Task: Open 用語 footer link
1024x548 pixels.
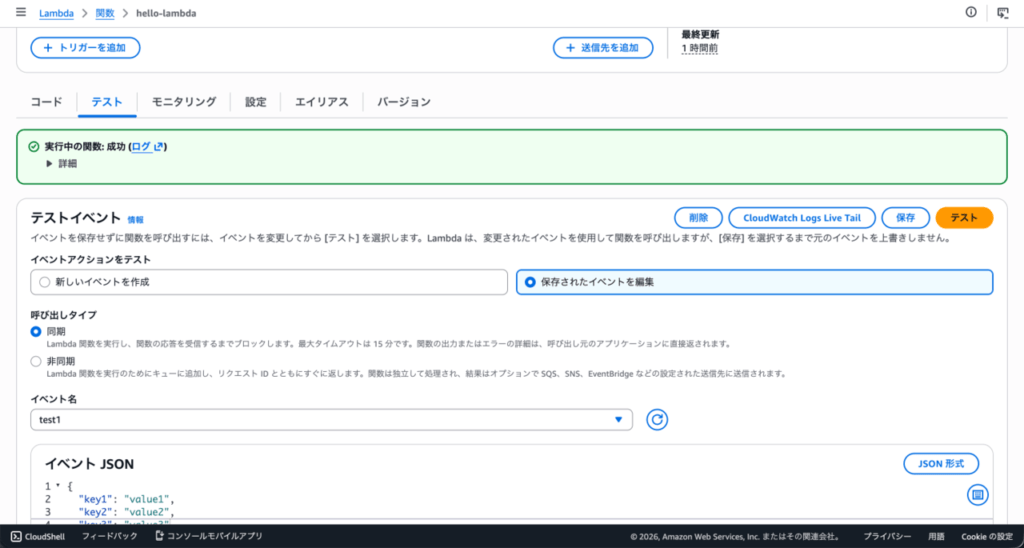Action: tap(936, 536)
